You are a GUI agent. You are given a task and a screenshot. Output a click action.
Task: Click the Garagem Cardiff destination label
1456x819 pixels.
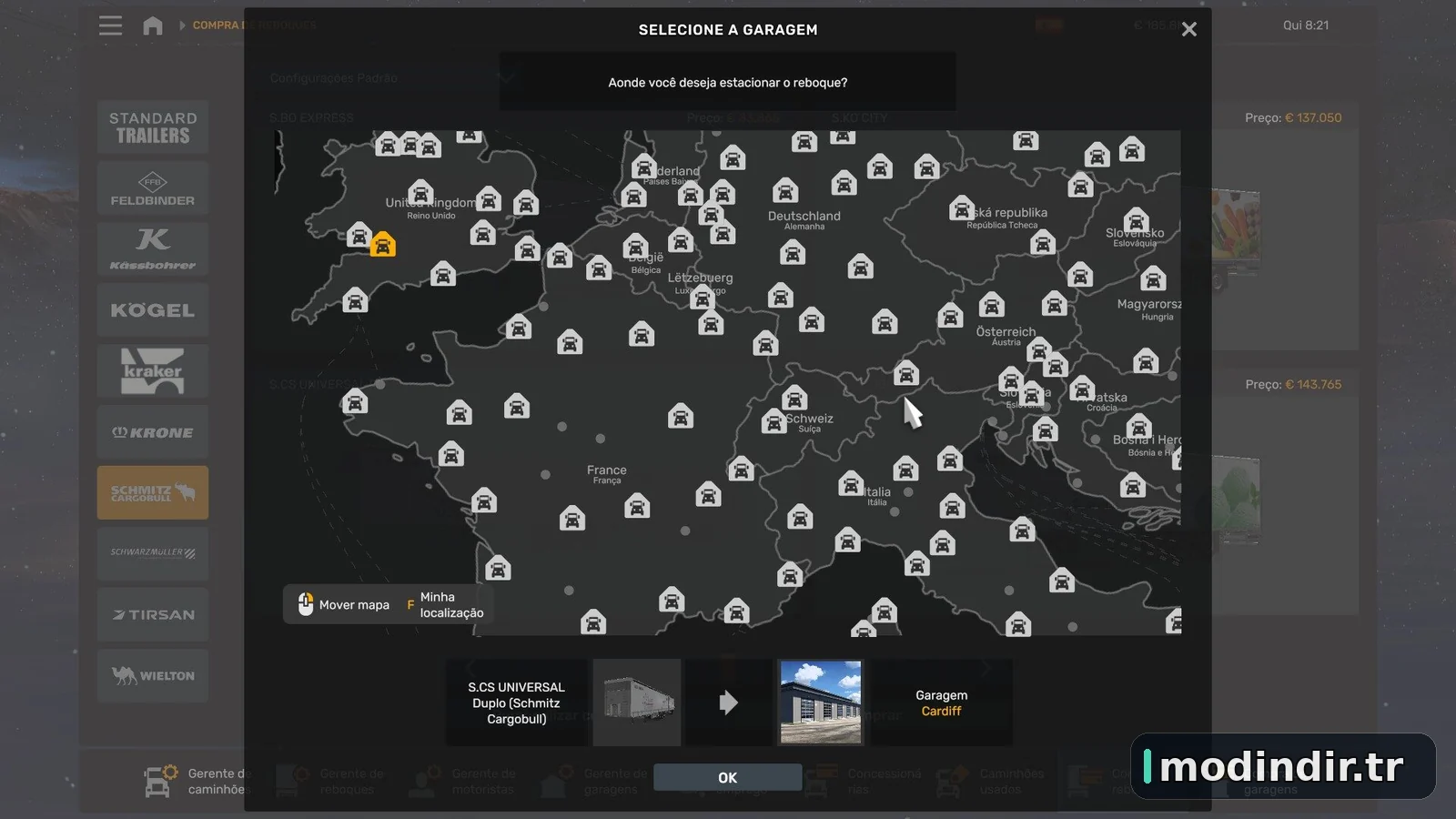(942, 703)
